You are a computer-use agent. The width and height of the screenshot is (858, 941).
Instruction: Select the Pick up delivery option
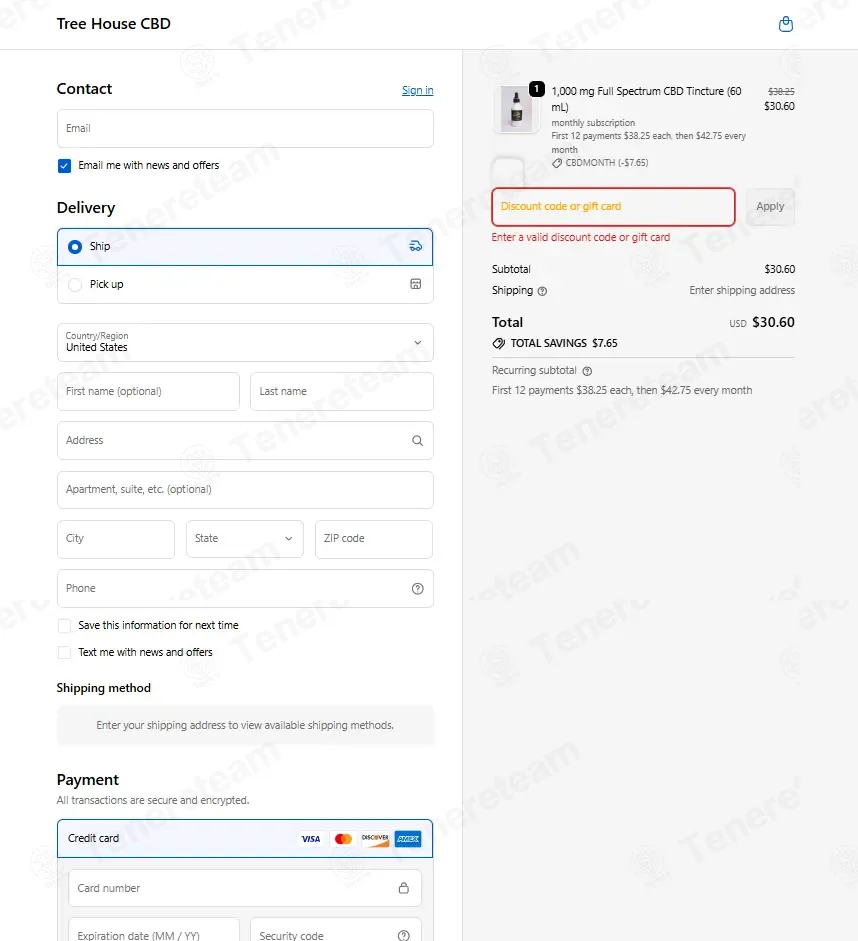(x=75, y=285)
